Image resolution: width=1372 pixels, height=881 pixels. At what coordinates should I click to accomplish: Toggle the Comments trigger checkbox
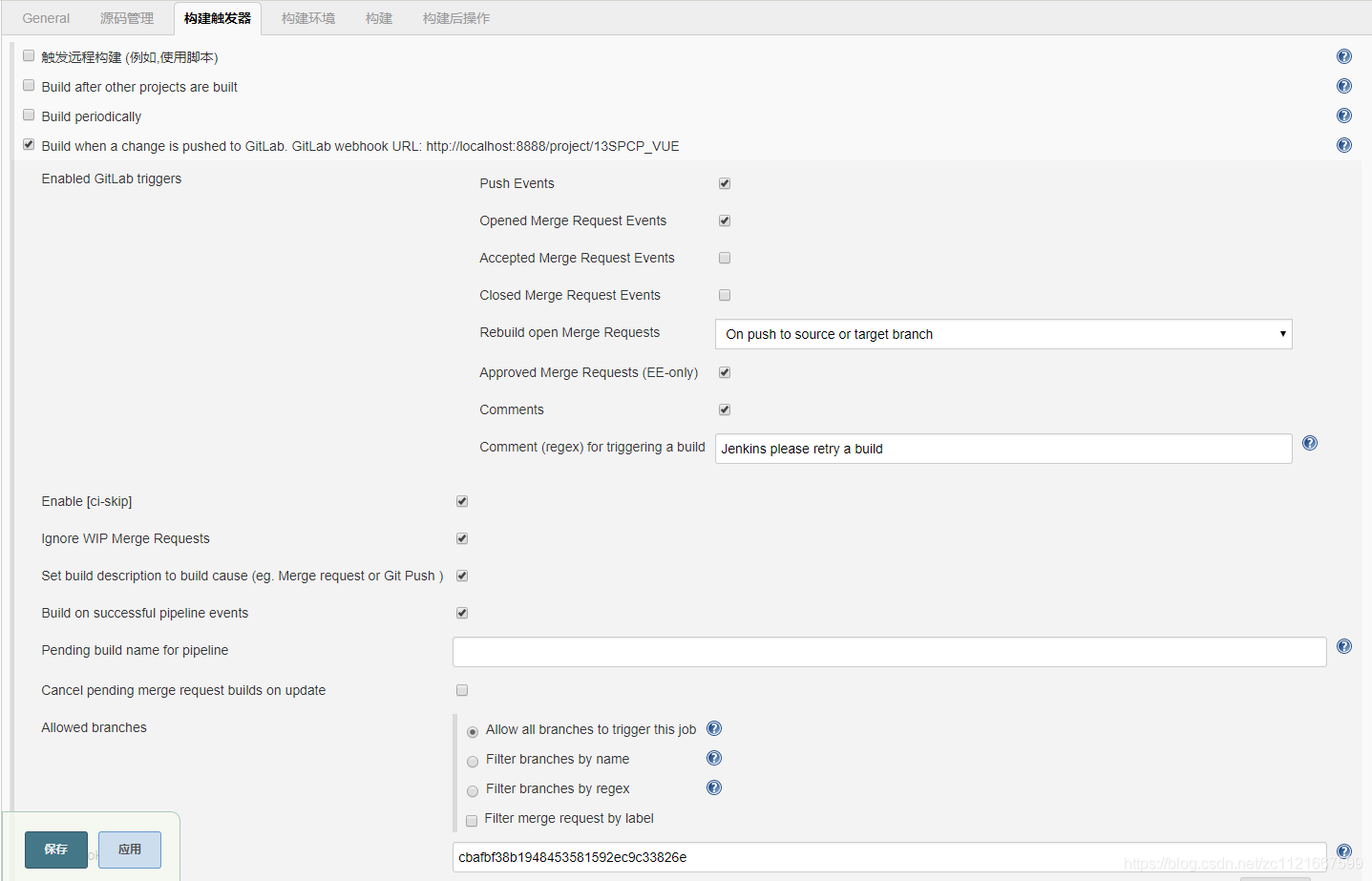(725, 409)
